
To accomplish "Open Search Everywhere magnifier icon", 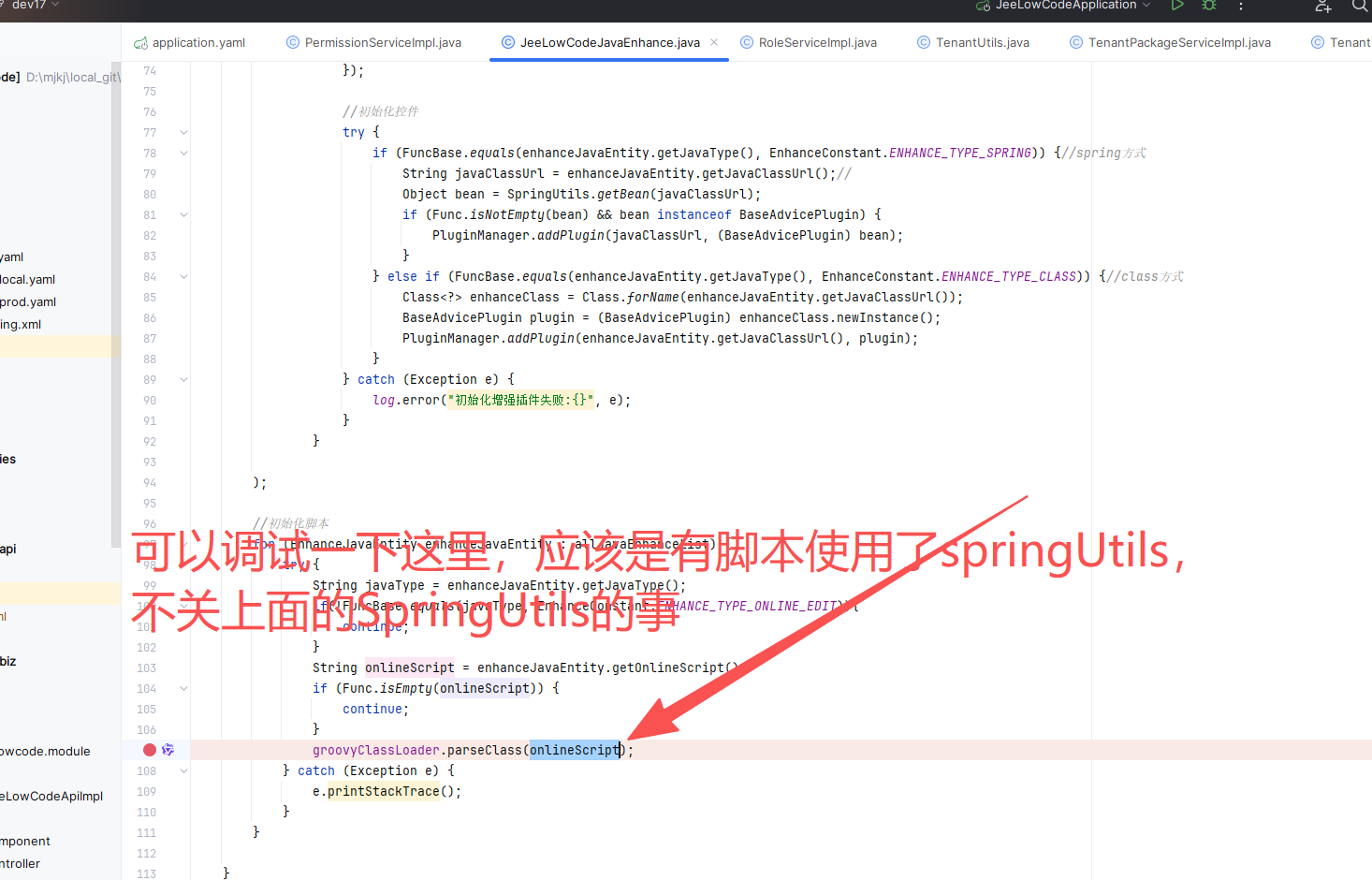I will [x=1360, y=7].
